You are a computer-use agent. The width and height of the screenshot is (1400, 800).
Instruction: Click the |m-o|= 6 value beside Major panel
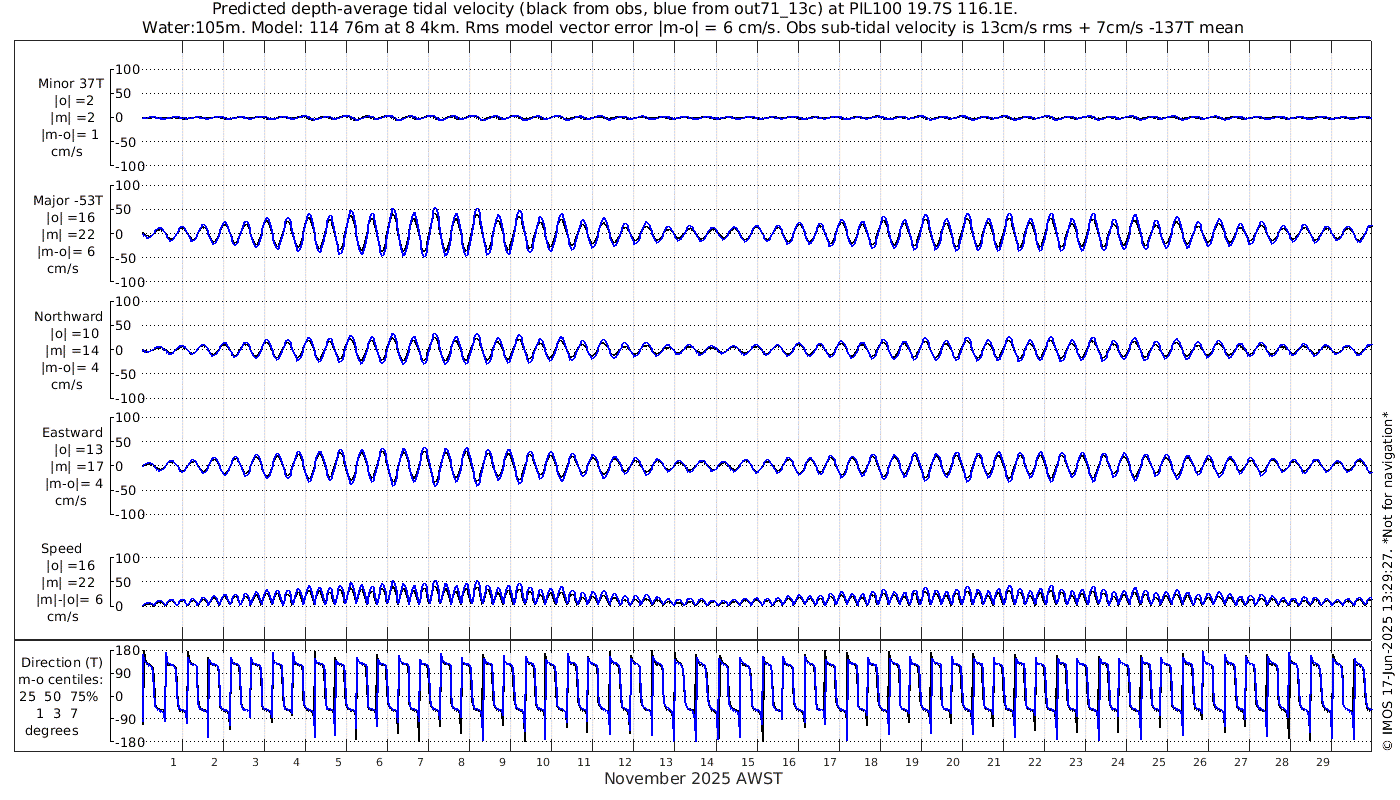(68, 252)
